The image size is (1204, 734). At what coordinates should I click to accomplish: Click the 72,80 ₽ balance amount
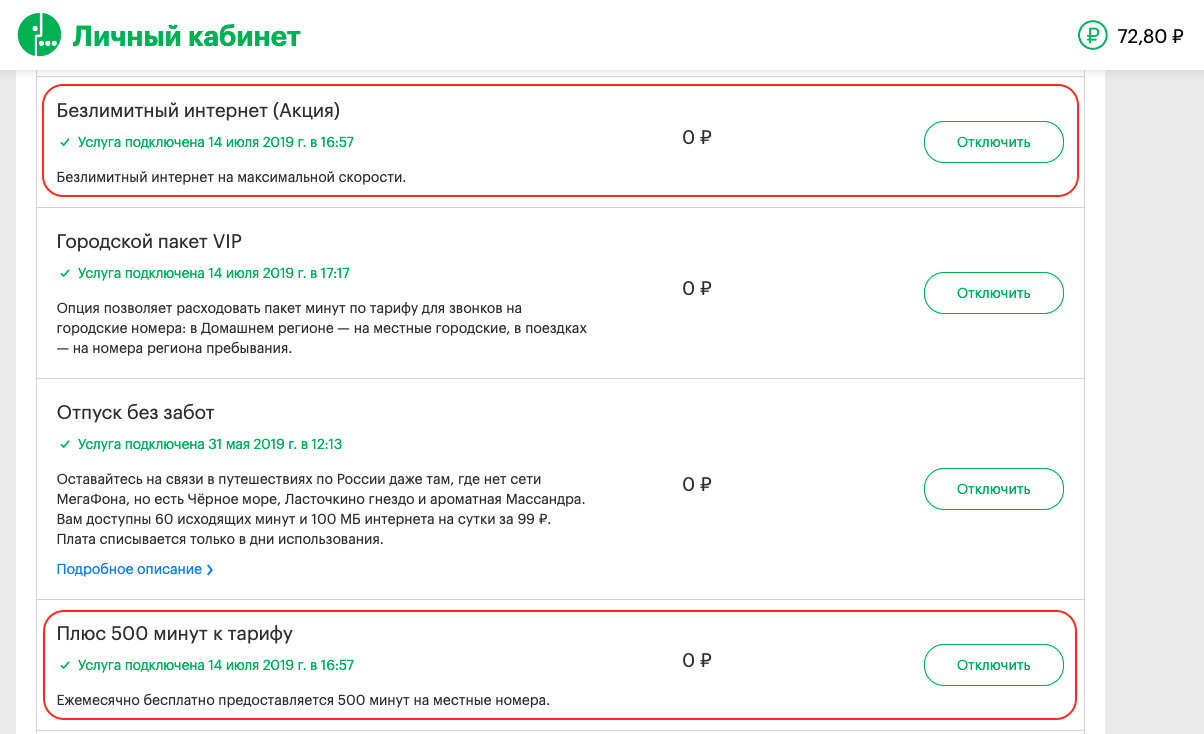click(1151, 37)
